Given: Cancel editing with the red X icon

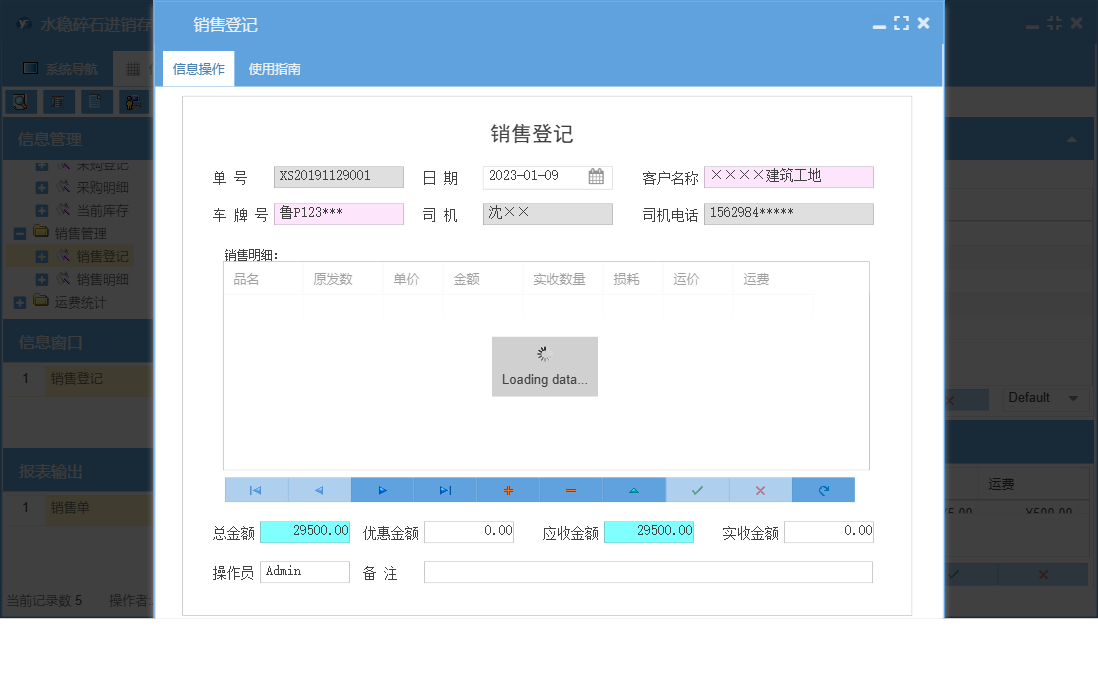Looking at the screenshot, I should click(760, 489).
